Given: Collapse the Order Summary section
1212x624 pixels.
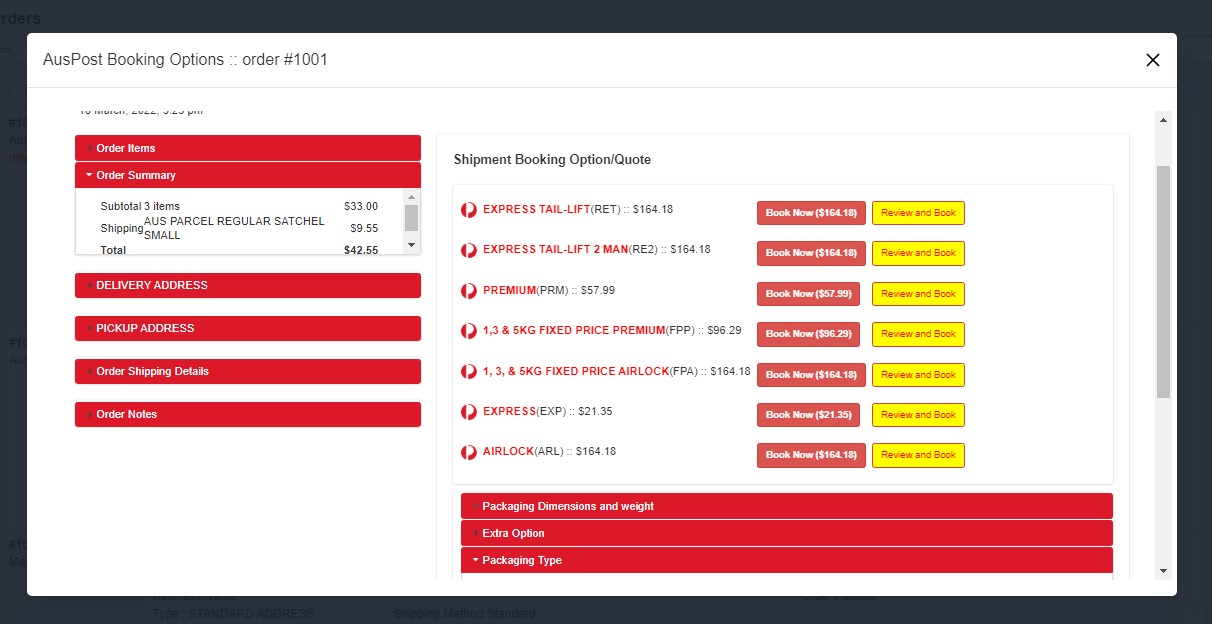Looking at the screenshot, I should (x=248, y=175).
